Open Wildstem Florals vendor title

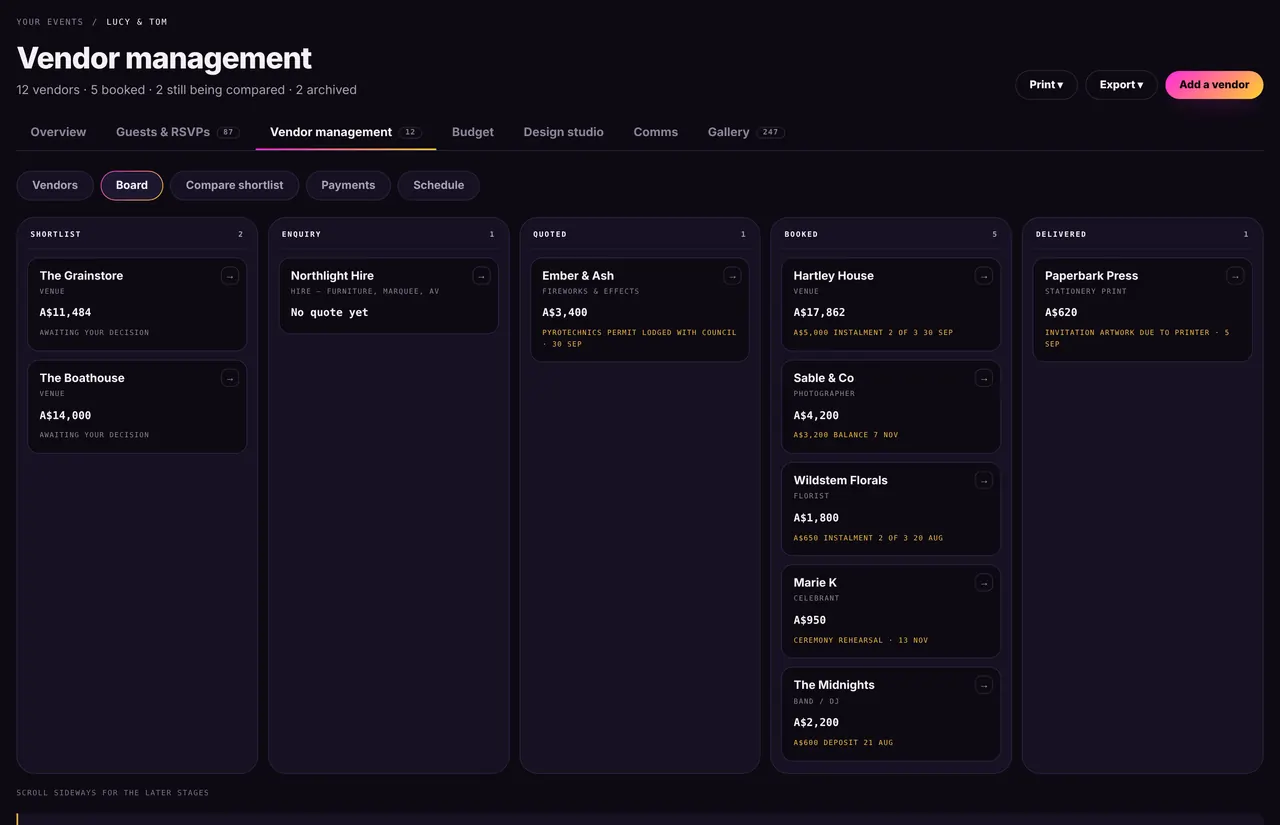click(x=841, y=481)
